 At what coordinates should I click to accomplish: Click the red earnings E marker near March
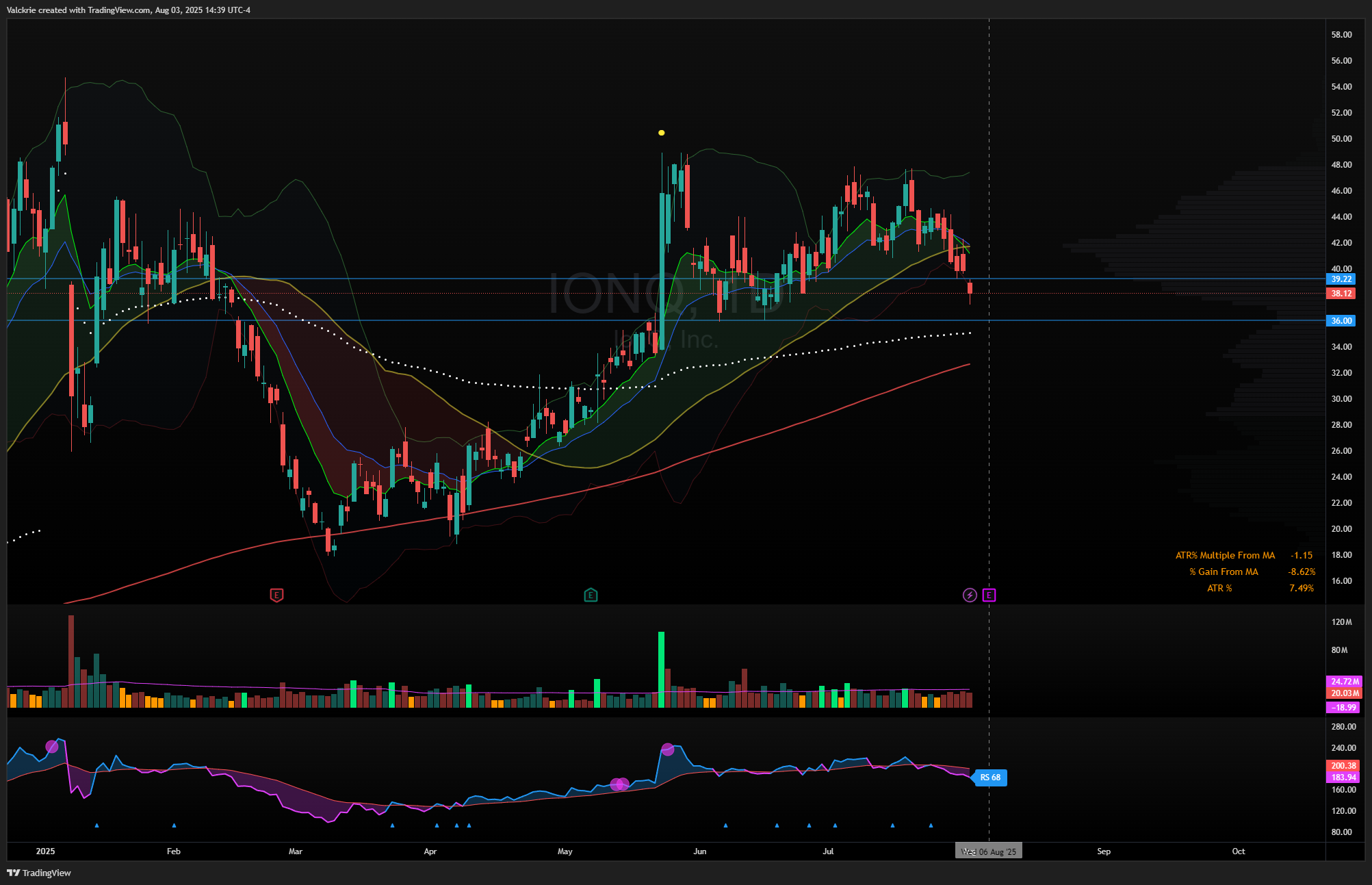tap(276, 595)
